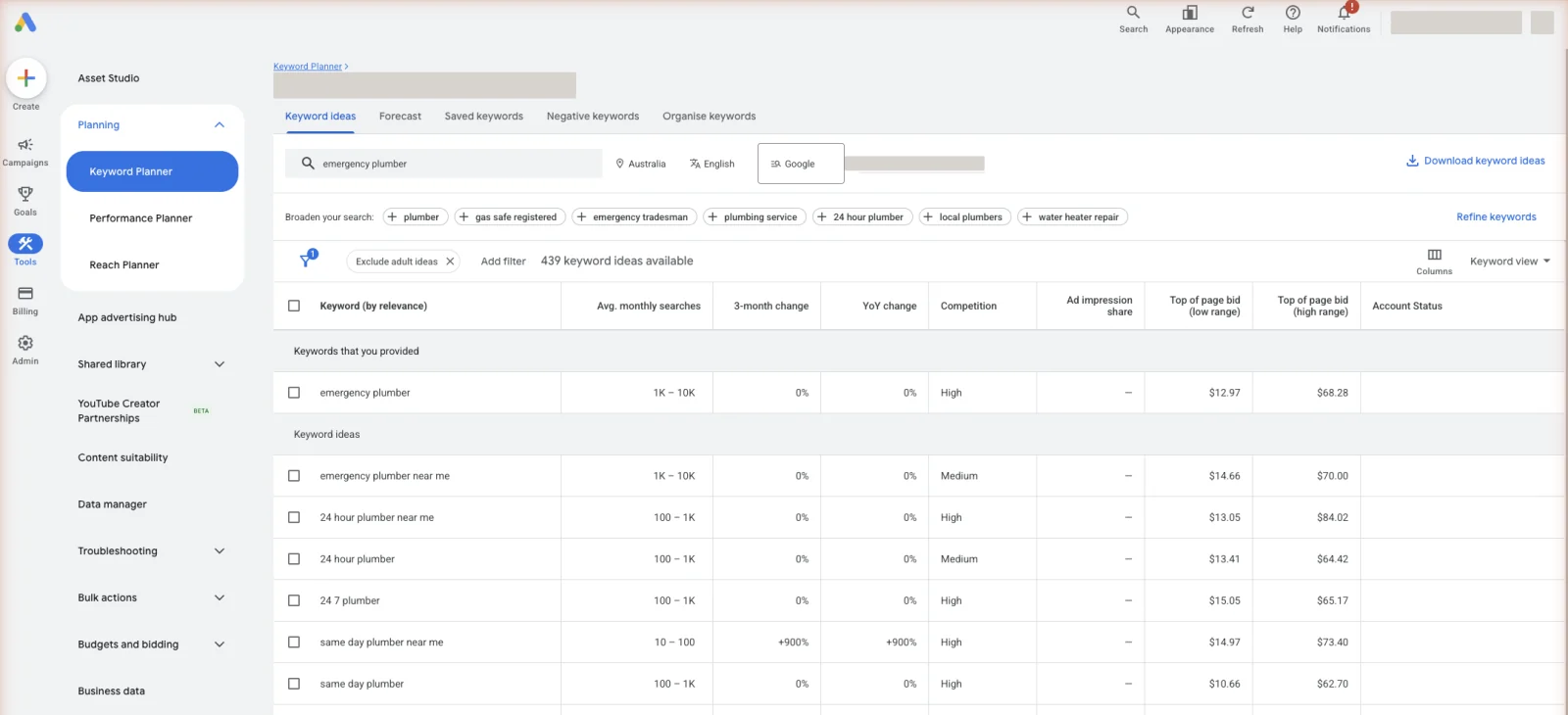Add plumber to broaden search
Image resolution: width=1568 pixels, height=715 pixels.
415,216
